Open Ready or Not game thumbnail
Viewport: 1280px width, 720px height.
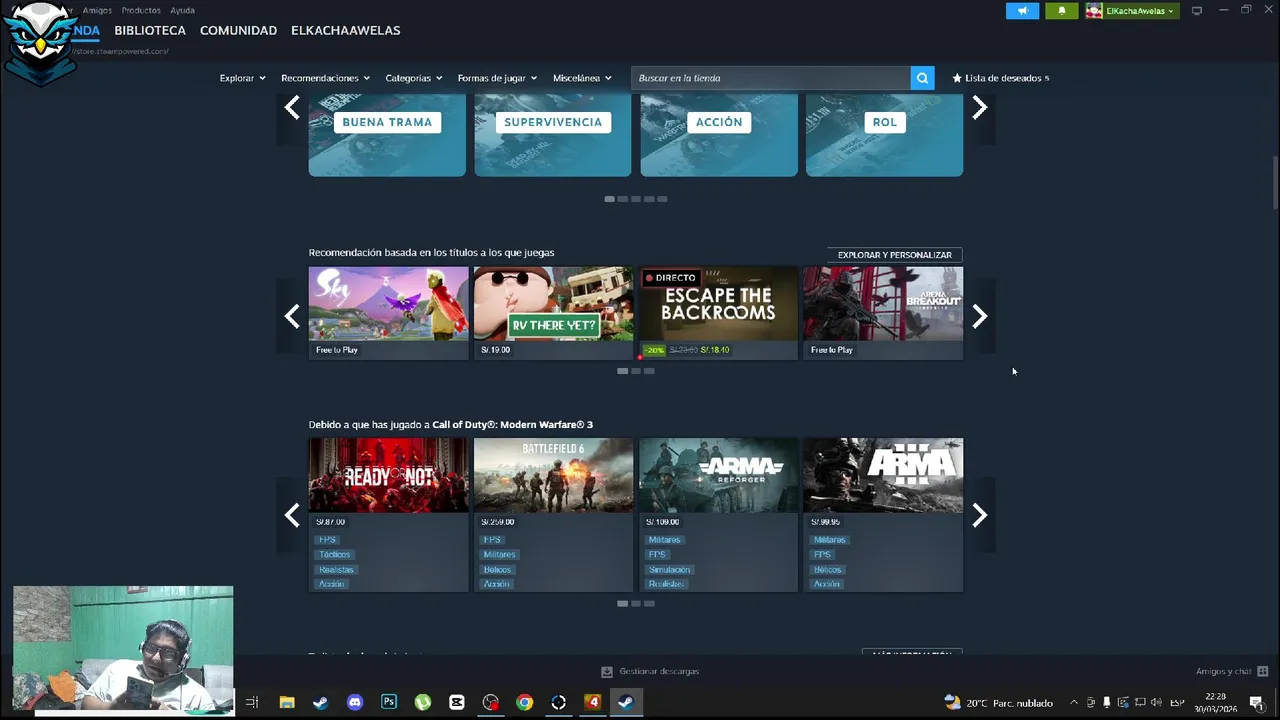[388, 475]
